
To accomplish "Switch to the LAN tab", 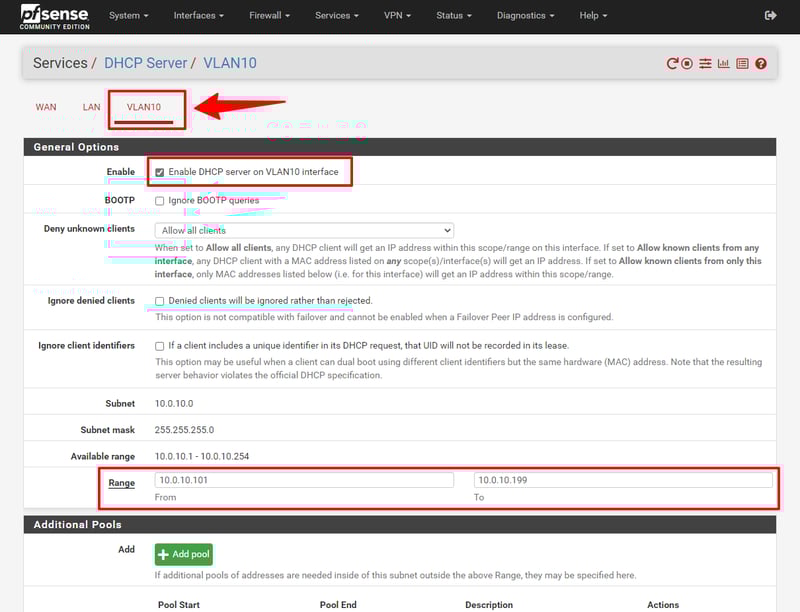I will (91, 106).
